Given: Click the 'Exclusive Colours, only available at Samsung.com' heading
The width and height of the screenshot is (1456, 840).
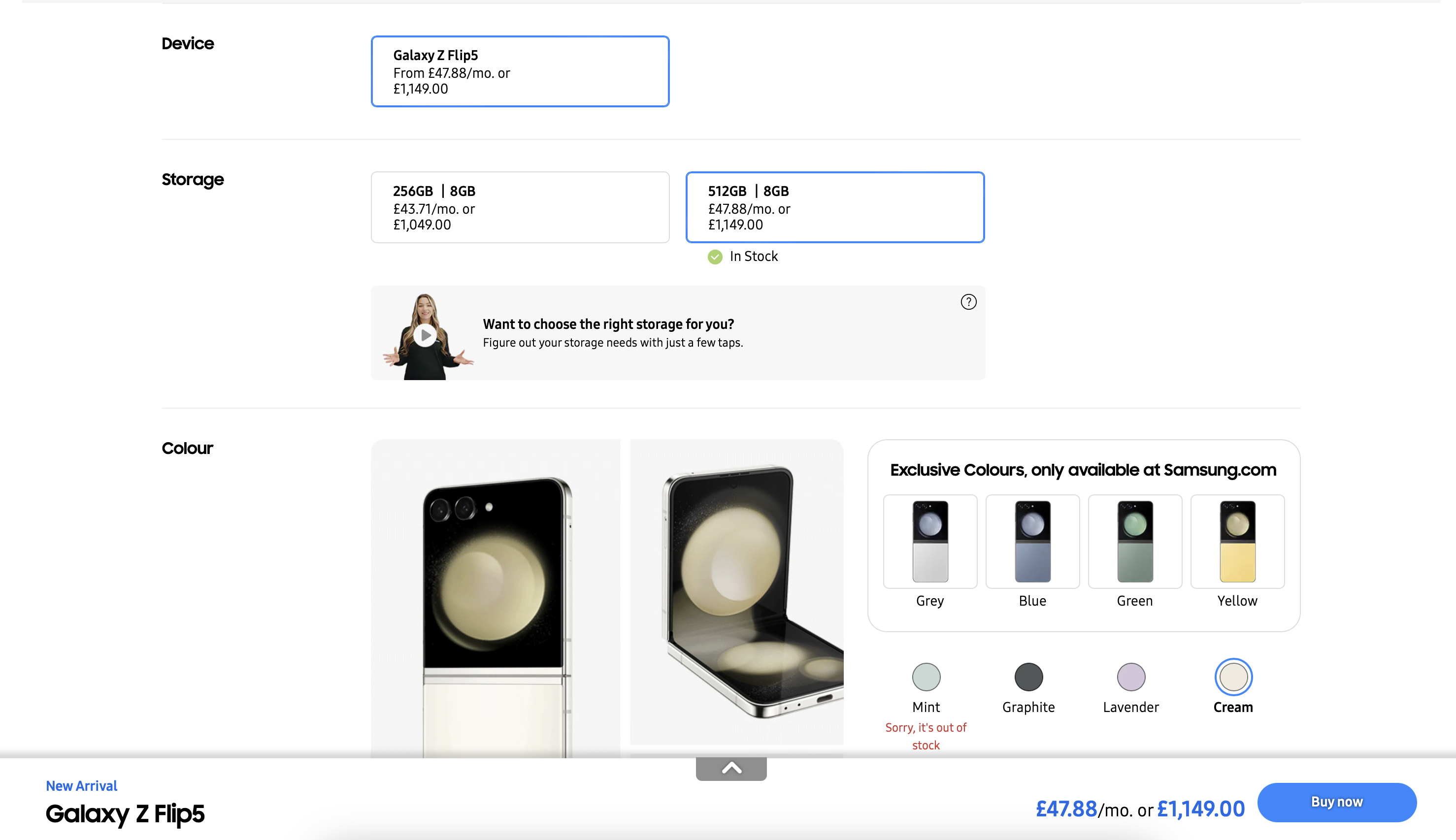Looking at the screenshot, I should pos(1083,470).
